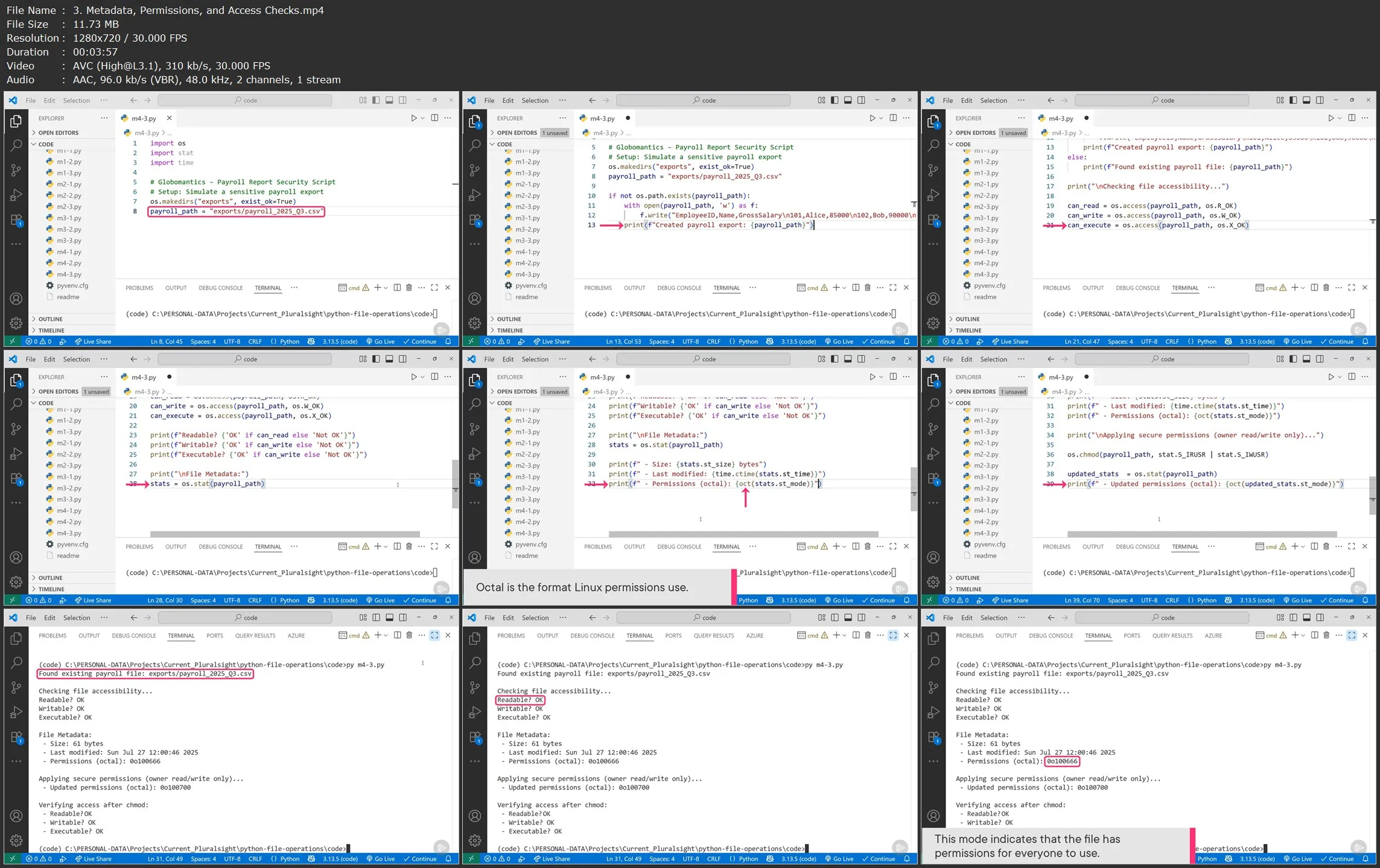Open m4-1.py in top-middle frame explorer
This screenshot has width=1380, height=868.
coord(527,252)
